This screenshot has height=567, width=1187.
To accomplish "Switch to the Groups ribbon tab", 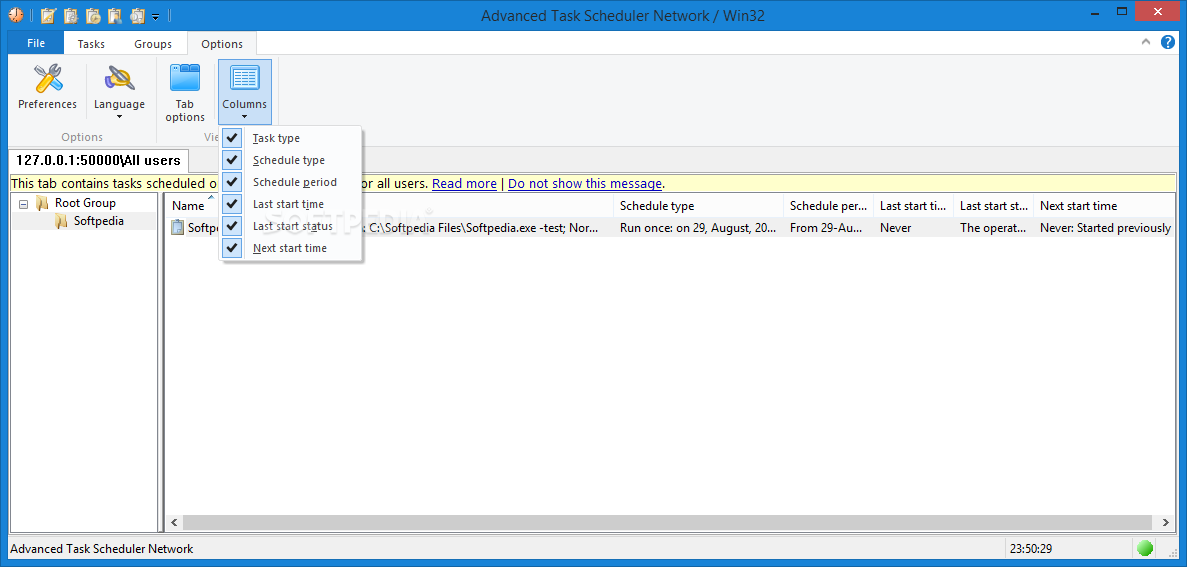I will 153,44.
